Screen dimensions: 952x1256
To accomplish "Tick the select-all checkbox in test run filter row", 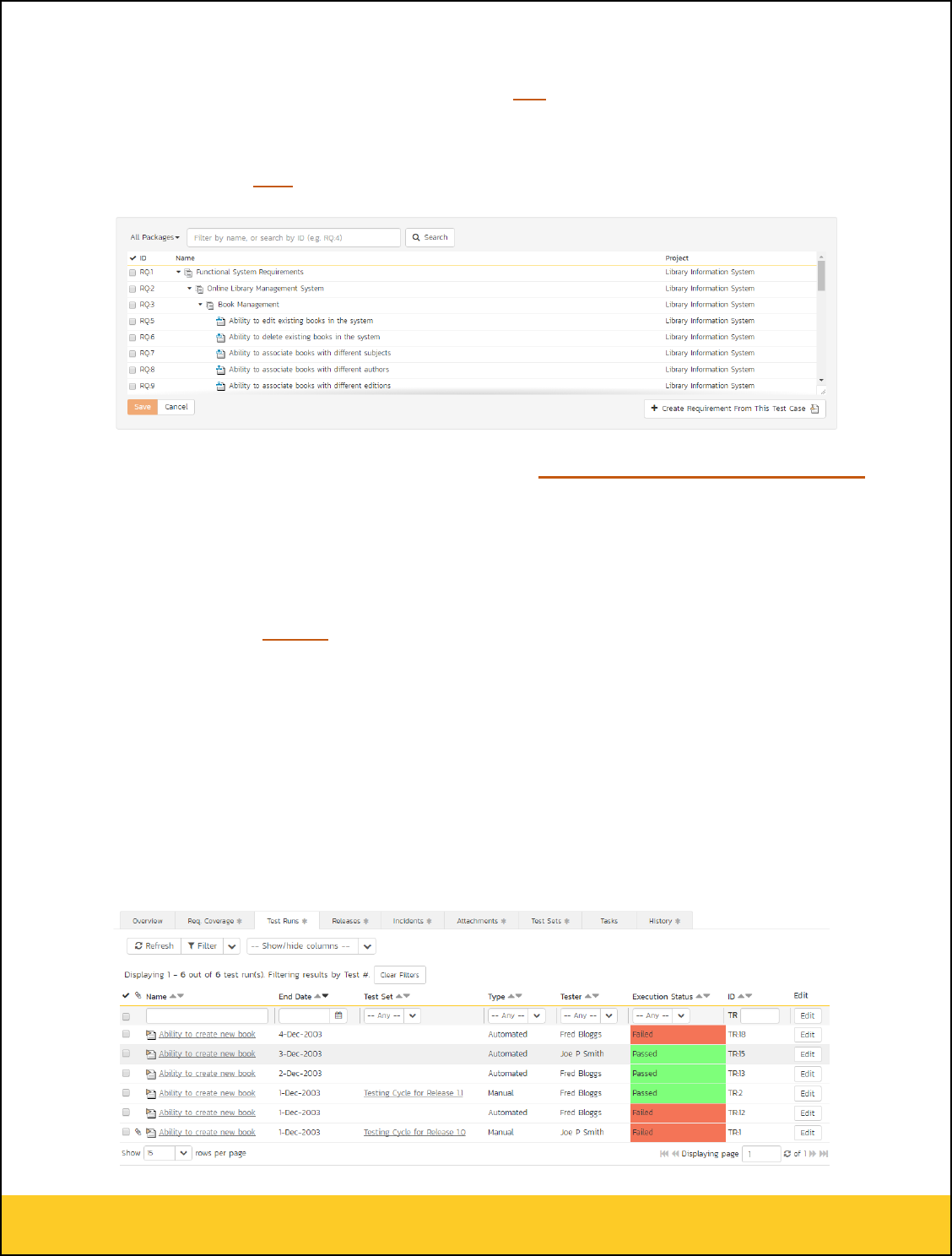I will click(x=127, y=1016).
